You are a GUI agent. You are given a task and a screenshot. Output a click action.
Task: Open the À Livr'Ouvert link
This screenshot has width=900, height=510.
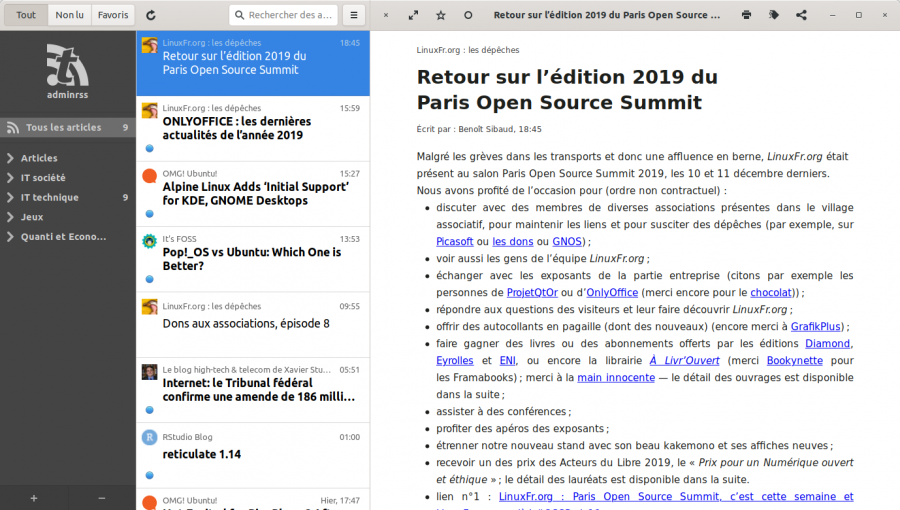684,360
